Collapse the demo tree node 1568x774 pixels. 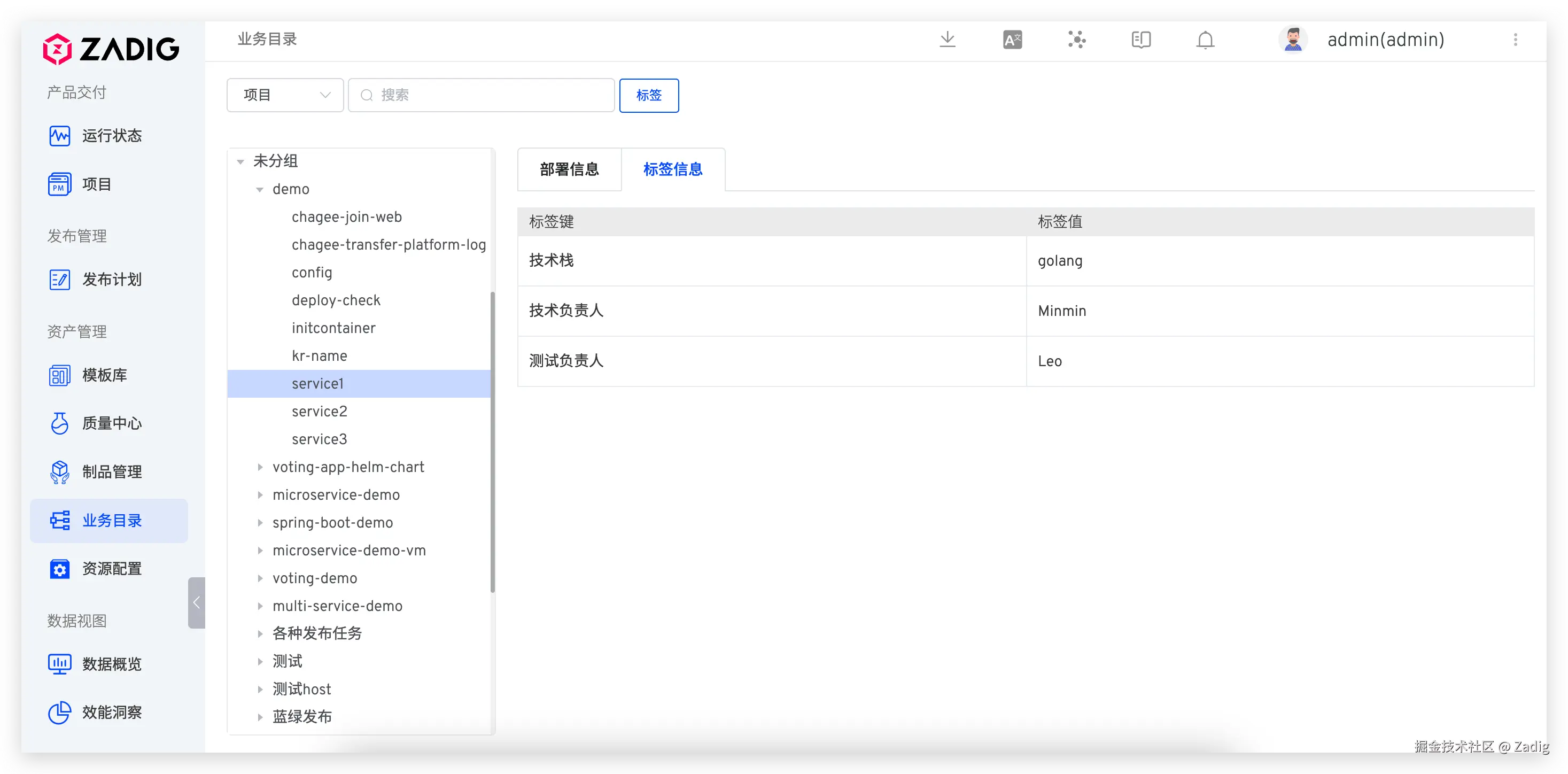click(x=260, y=190)
